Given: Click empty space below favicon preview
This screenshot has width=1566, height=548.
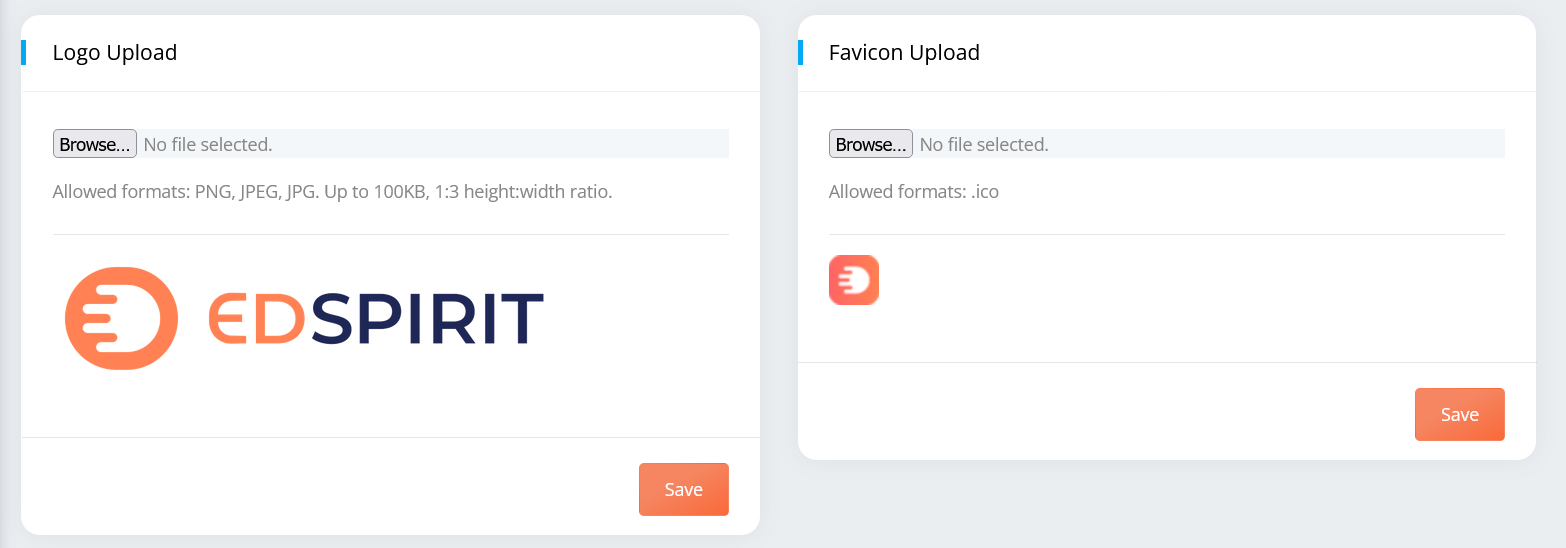Looking at the screenshot, I should pos(1166,334).
